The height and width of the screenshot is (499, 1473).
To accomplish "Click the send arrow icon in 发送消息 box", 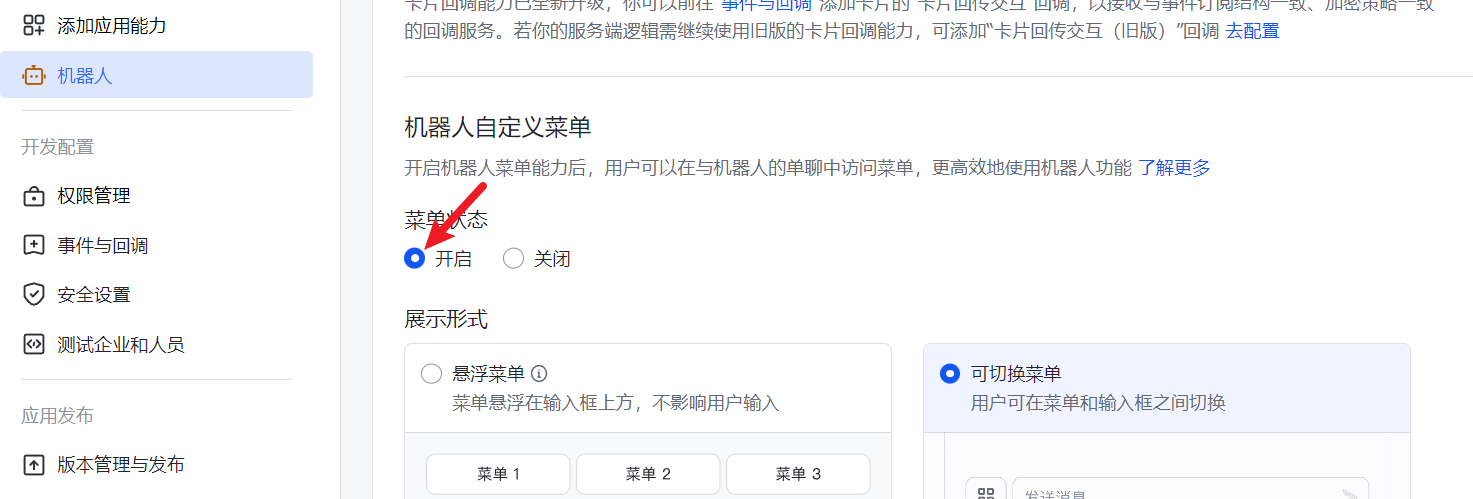I will pos(1350,494).
